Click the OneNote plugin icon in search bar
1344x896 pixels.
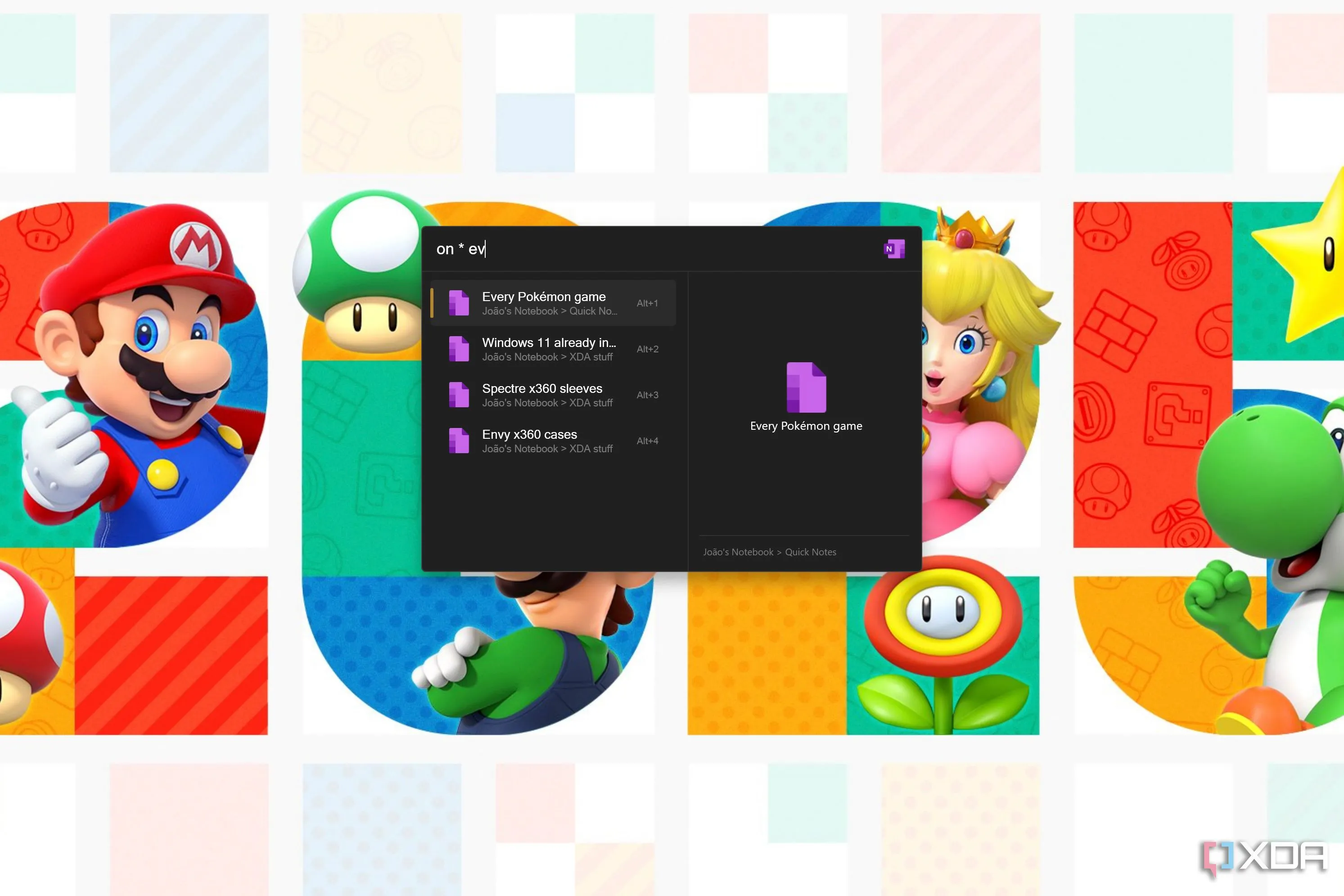[x=894, y=249]
